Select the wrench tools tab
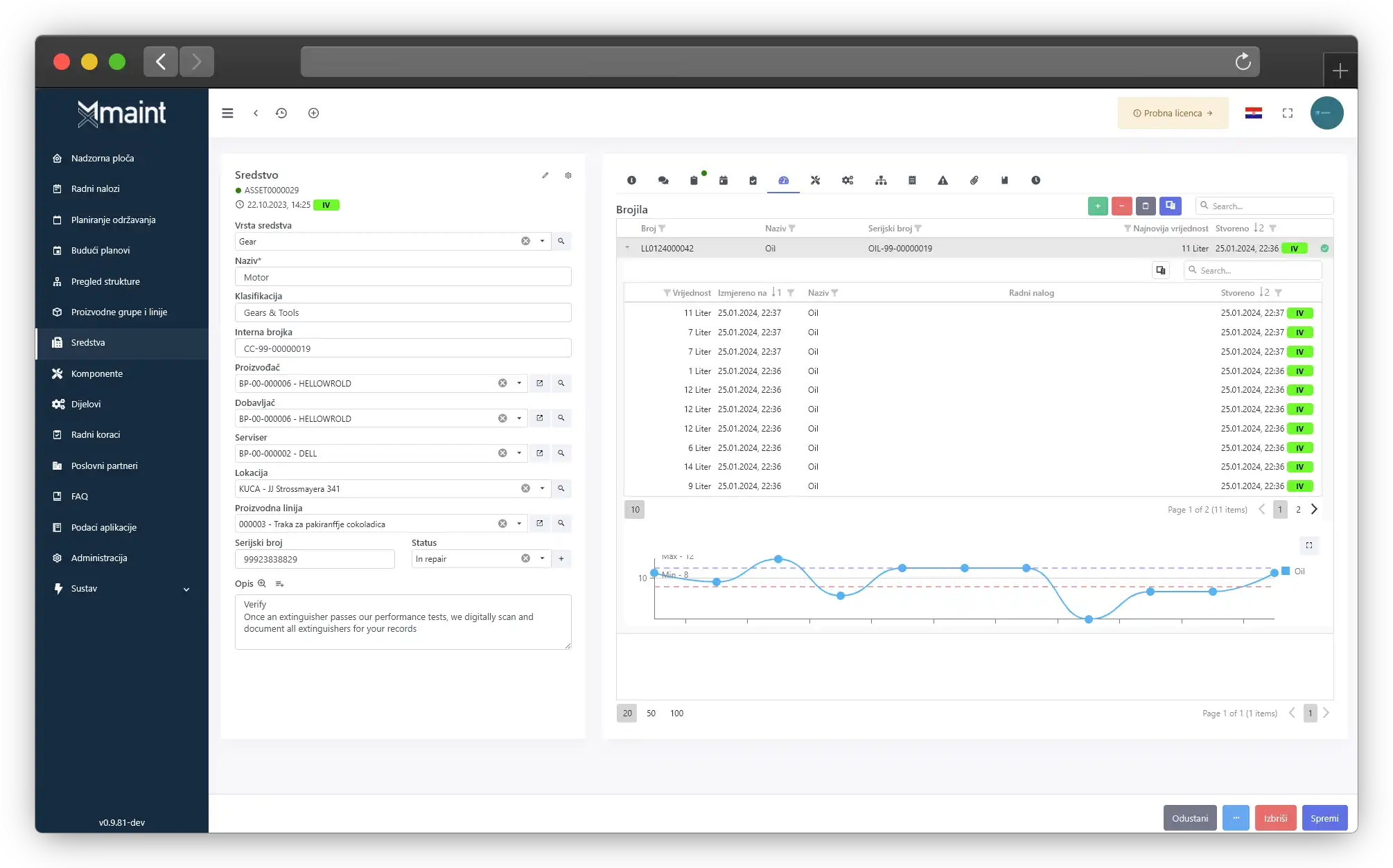 point(815,180)
